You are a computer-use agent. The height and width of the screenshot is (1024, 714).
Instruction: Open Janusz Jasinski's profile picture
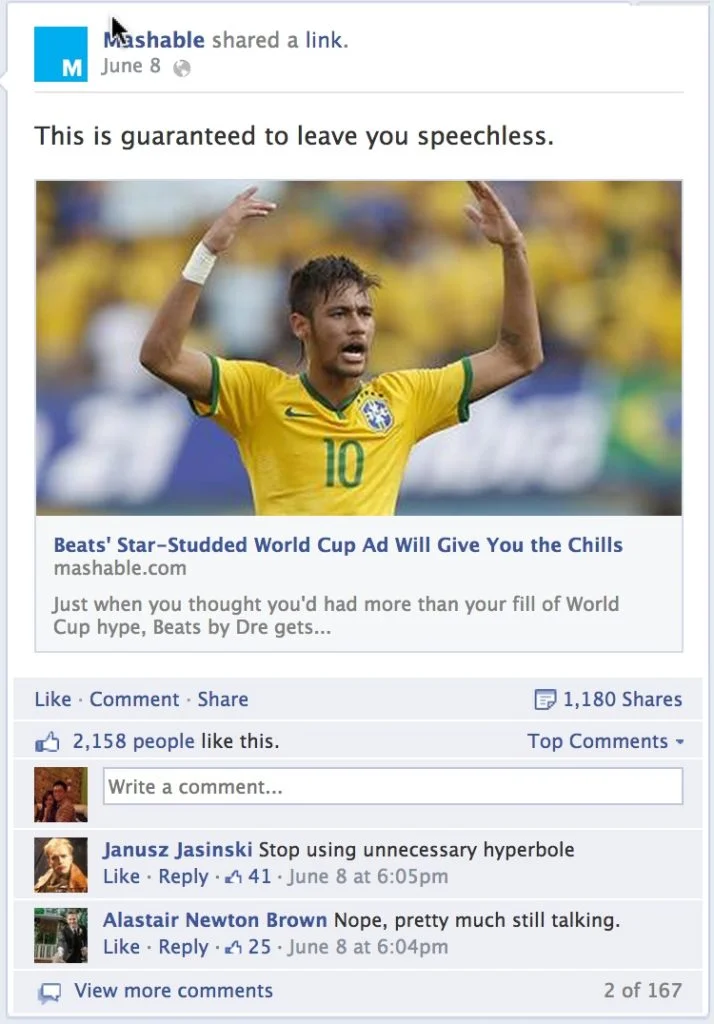(x=61, y=865)
